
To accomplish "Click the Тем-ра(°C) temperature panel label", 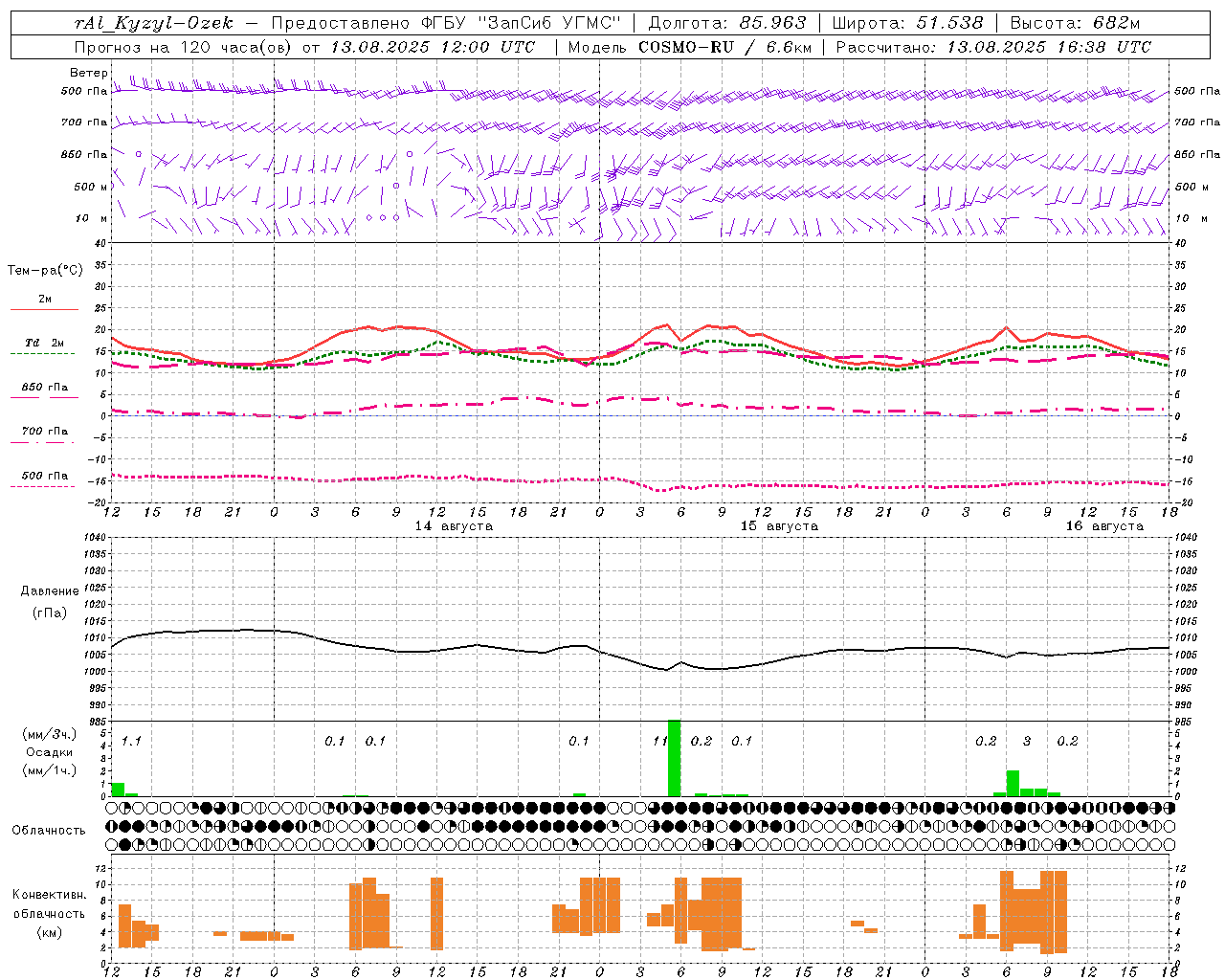I will [x=45, y=271].
